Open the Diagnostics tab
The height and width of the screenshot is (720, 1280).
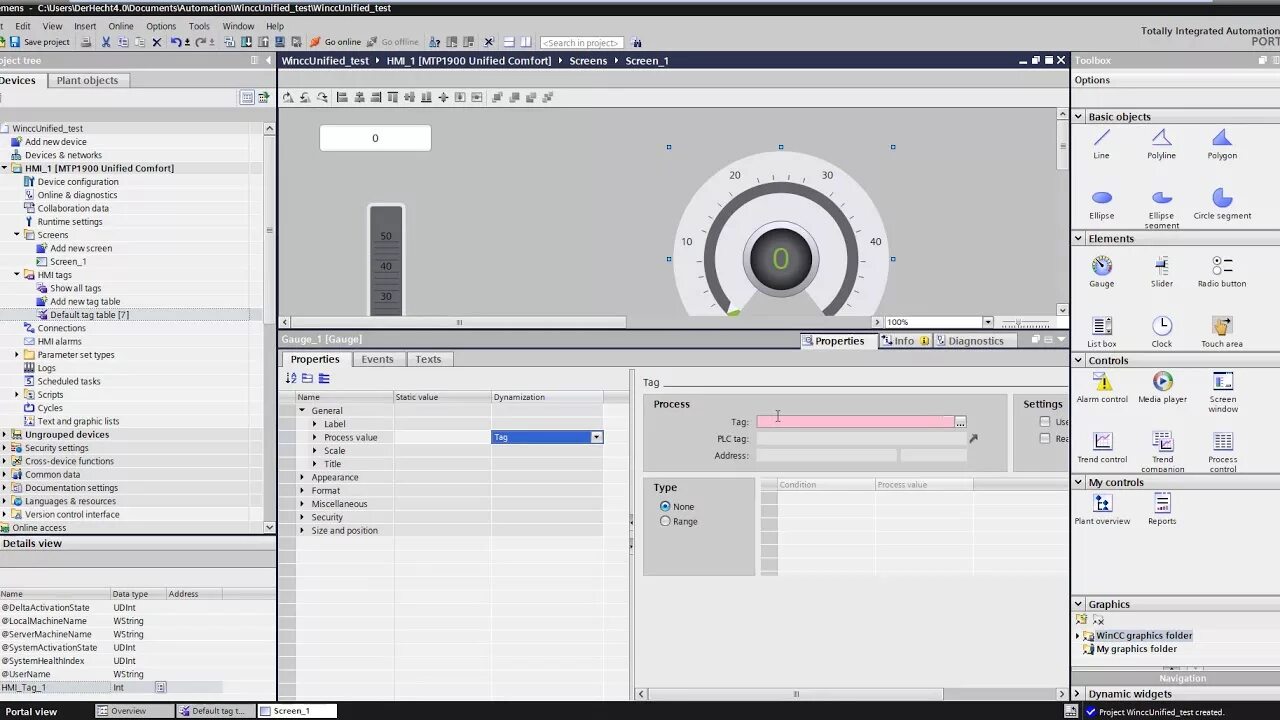pos(975,341)
